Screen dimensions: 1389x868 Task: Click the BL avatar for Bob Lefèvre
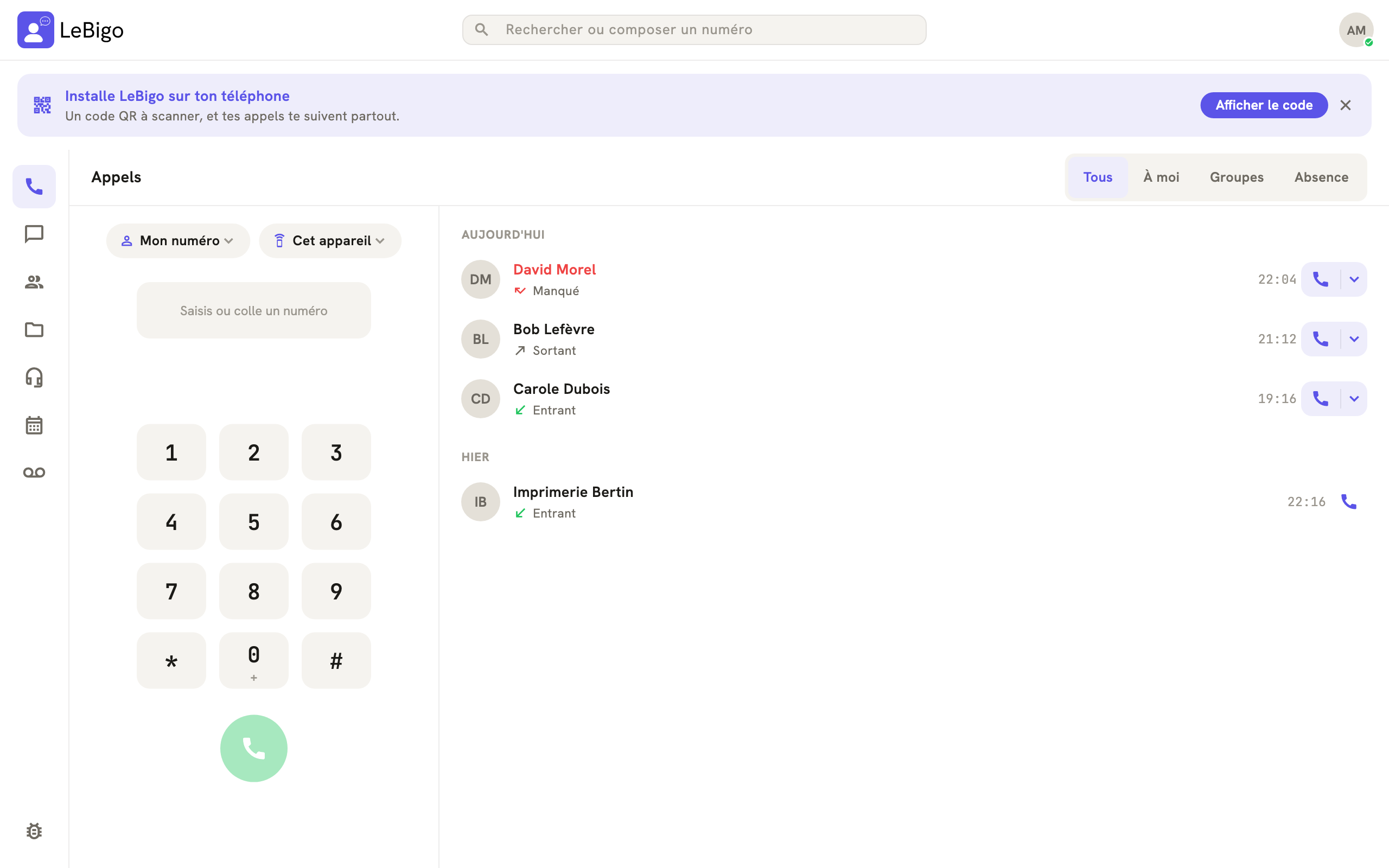(480, 339)
